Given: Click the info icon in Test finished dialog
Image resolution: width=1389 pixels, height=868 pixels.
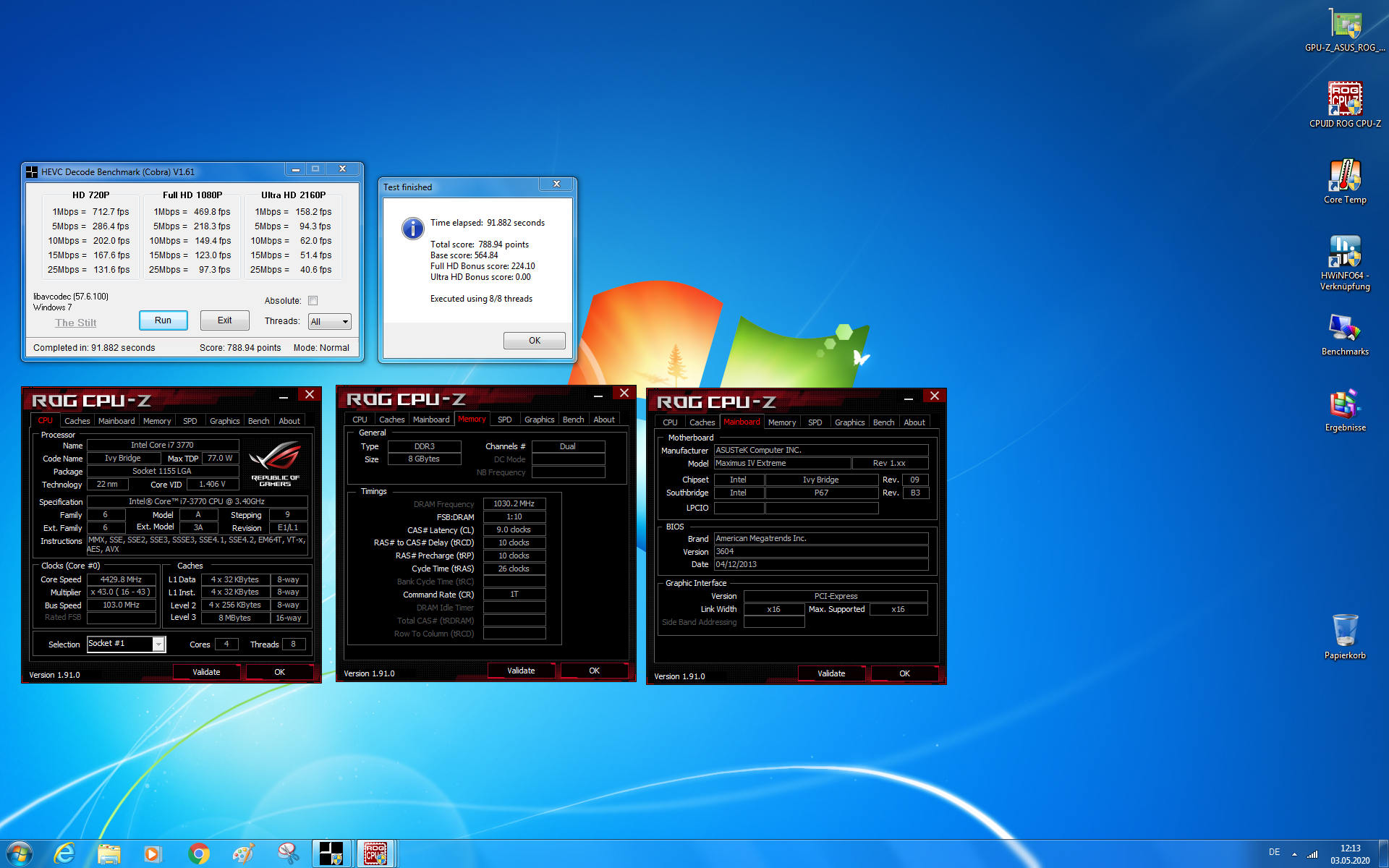Looking at the screenshot, I should (412, 229).
